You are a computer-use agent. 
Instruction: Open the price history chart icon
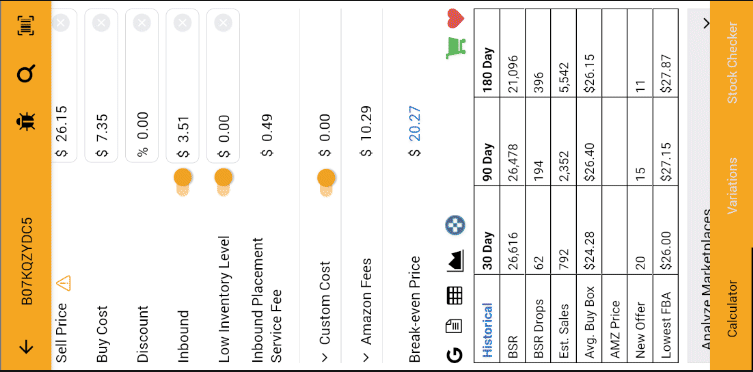click(x=454, y=262)
